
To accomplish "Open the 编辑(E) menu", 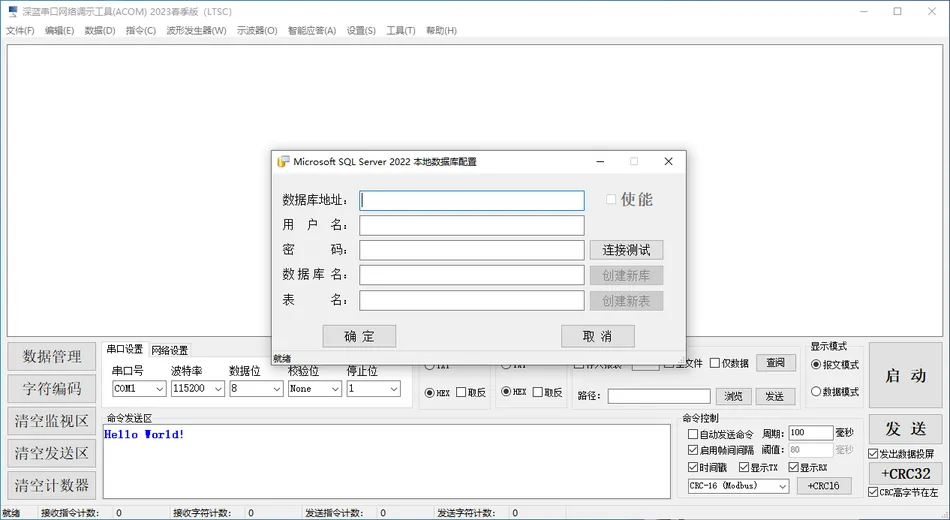I will point(59,30).
